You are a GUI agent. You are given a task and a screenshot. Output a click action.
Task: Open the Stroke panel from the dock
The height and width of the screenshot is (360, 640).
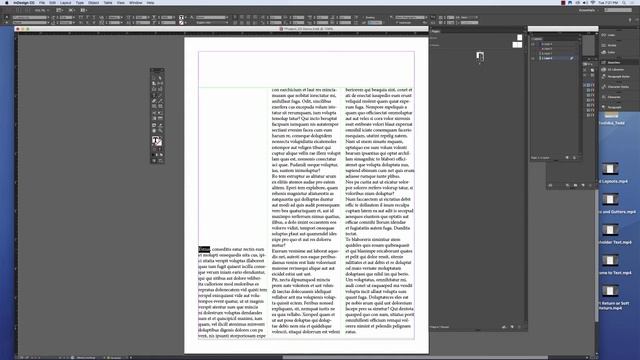tap(611, 45)
